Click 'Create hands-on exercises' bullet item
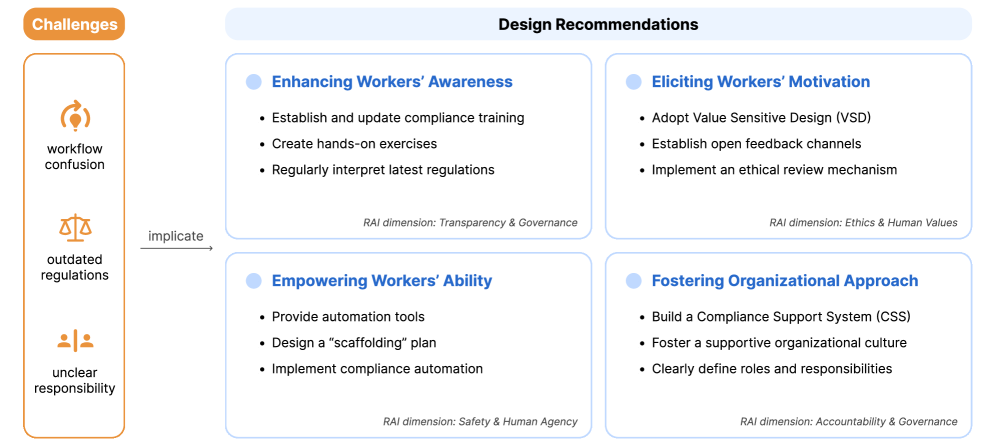The image size is (997, 446). (x=354, y=144)
